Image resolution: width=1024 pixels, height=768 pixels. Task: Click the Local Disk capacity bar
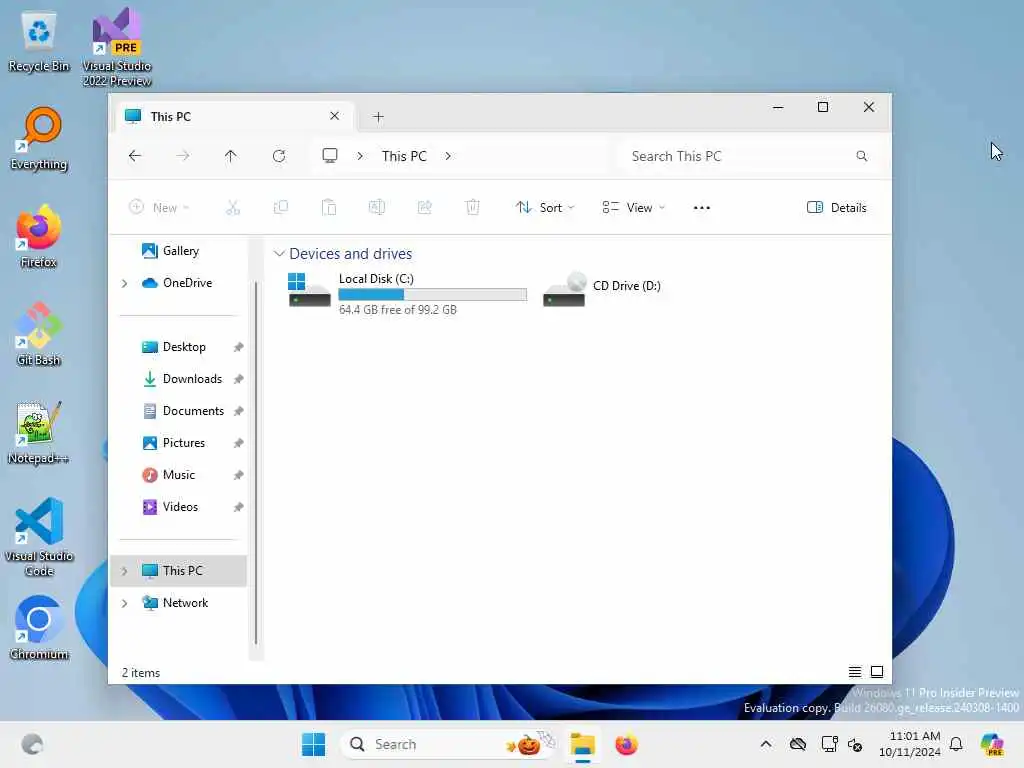[x=432, y=295]
